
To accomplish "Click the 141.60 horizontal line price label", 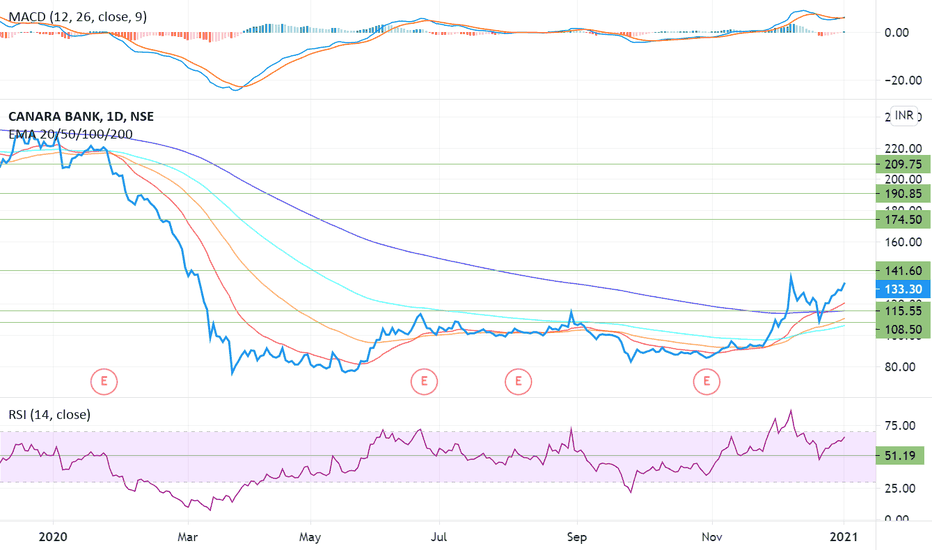I will [903, 271].
